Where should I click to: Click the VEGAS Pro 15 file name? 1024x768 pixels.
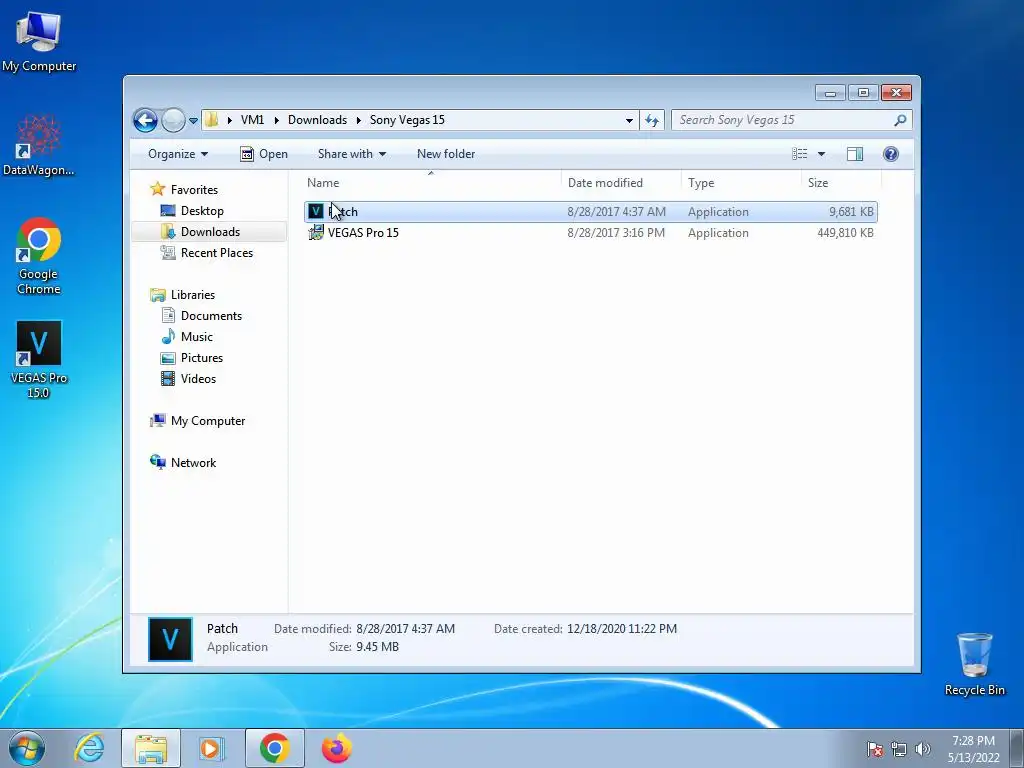[x=363, y=233]
